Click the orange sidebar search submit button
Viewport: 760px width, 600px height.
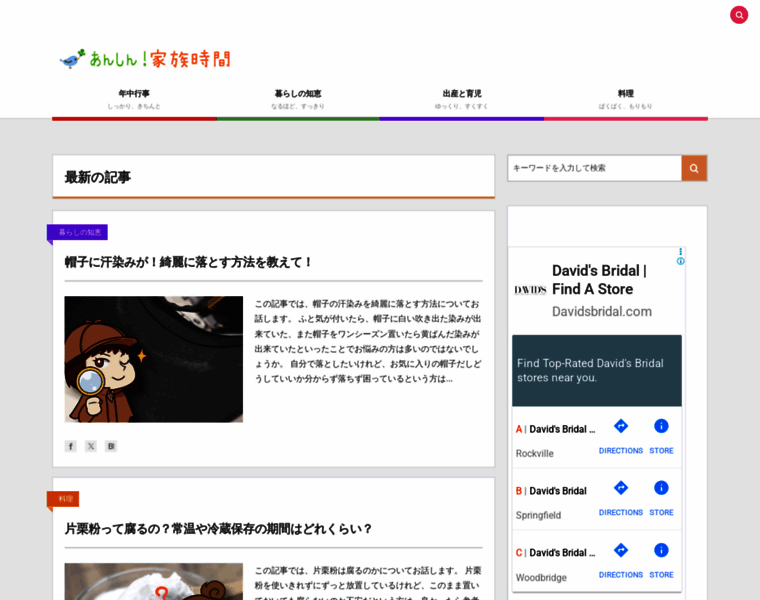(x=694, y=168)
